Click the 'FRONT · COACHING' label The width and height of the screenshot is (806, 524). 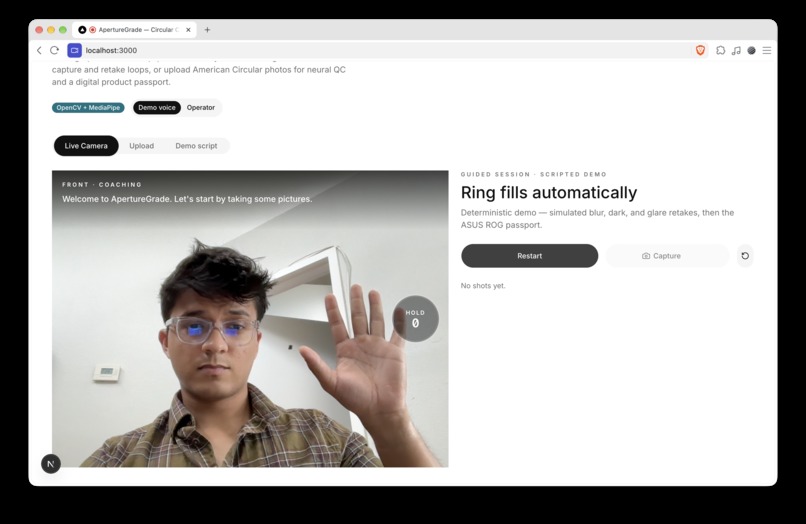(x=102, y=184)
